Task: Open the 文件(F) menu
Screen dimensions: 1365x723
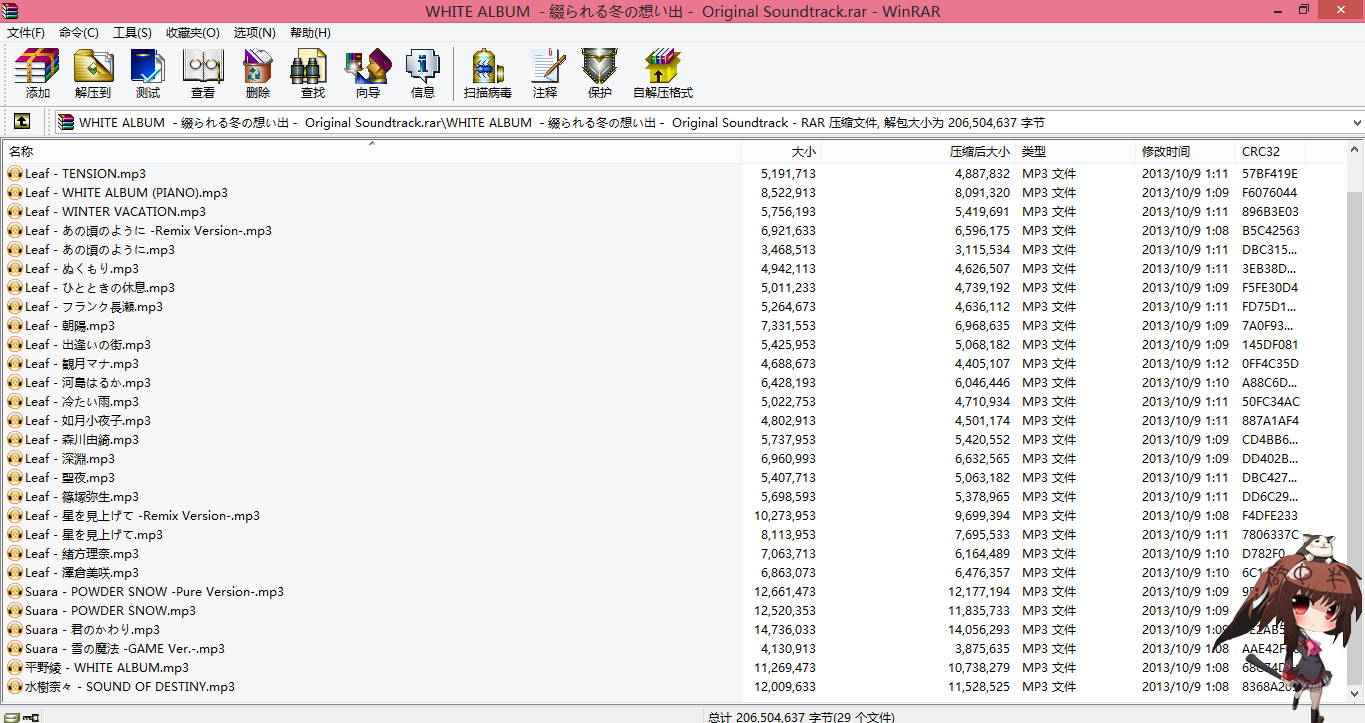Action: point(26,33)
